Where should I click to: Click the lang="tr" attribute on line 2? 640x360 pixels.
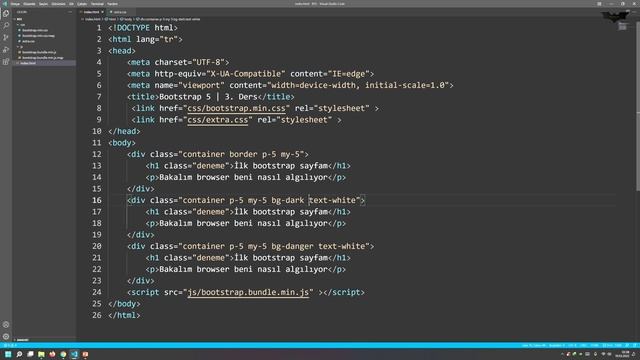point(157,39)
